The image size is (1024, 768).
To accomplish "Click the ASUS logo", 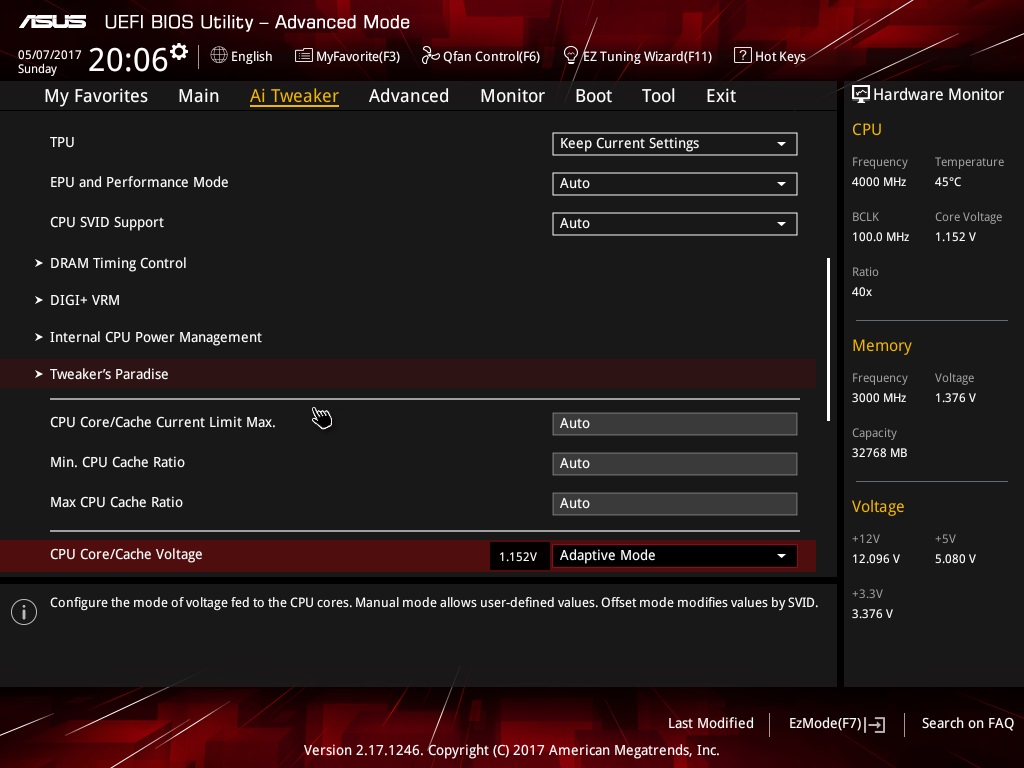I will [x=52, y=22].
